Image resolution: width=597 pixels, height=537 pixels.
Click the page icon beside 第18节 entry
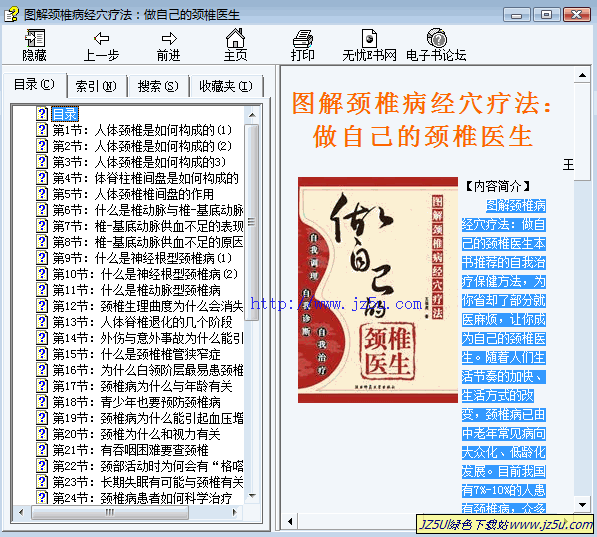42,402
